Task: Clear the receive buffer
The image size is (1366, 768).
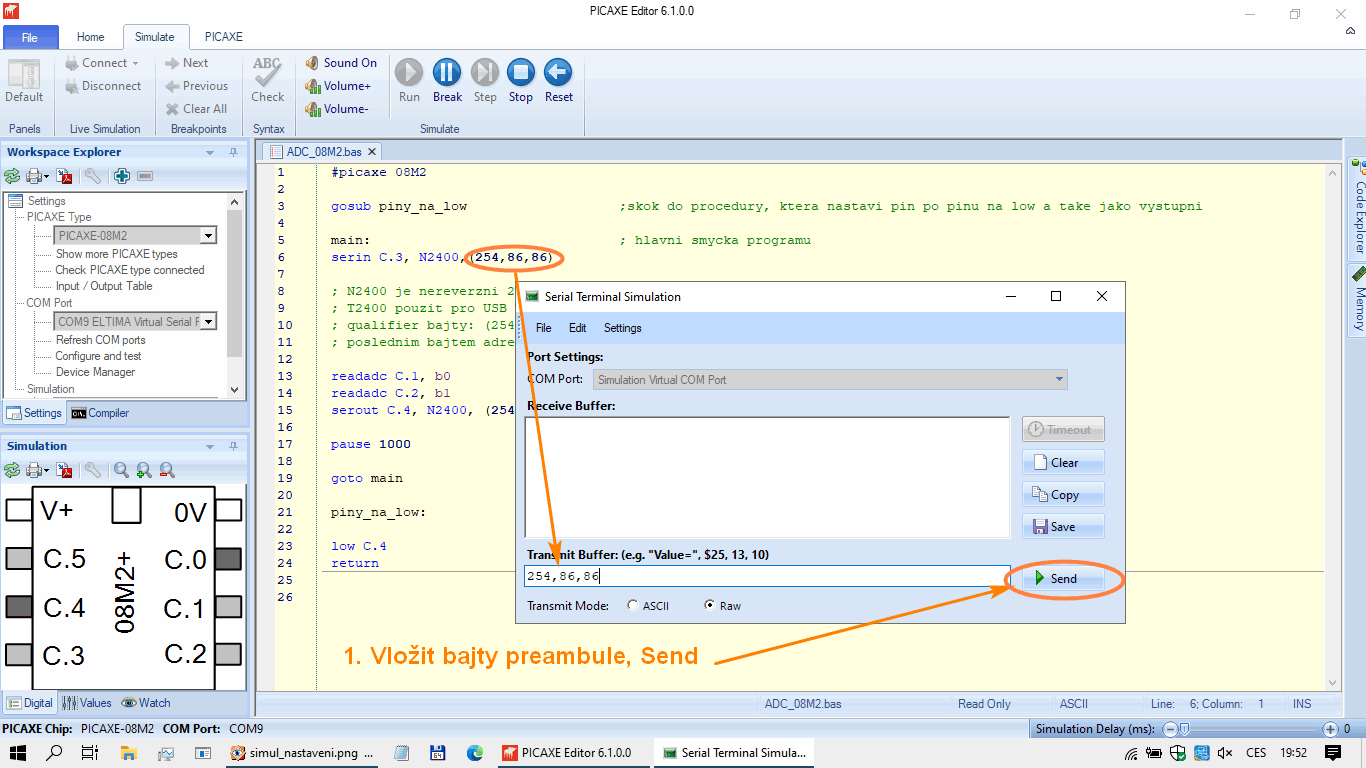Action: pos(1063,462)
